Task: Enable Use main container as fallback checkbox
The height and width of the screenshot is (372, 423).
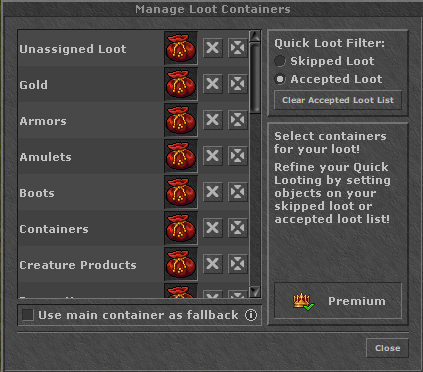Action: [28, 315]
